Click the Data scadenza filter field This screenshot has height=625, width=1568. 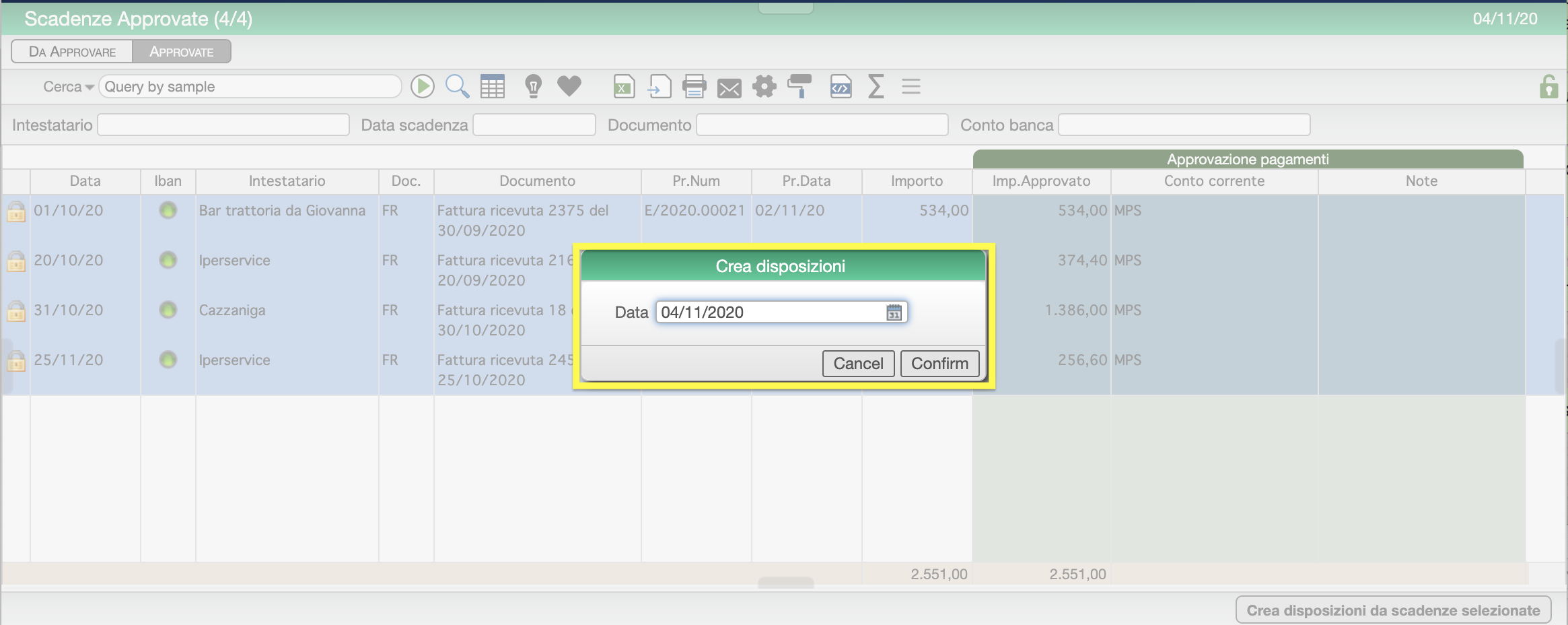[x=534, y=125]
